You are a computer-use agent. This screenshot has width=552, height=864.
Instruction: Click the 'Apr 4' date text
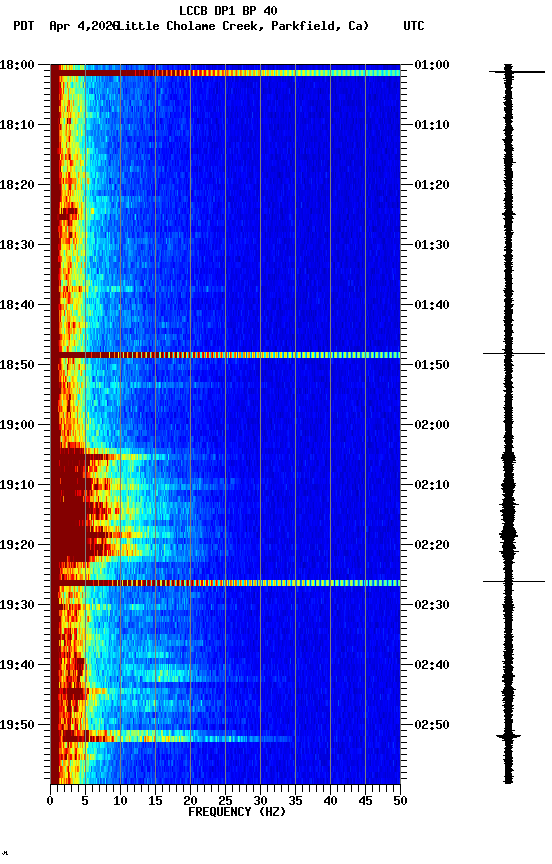69,26
